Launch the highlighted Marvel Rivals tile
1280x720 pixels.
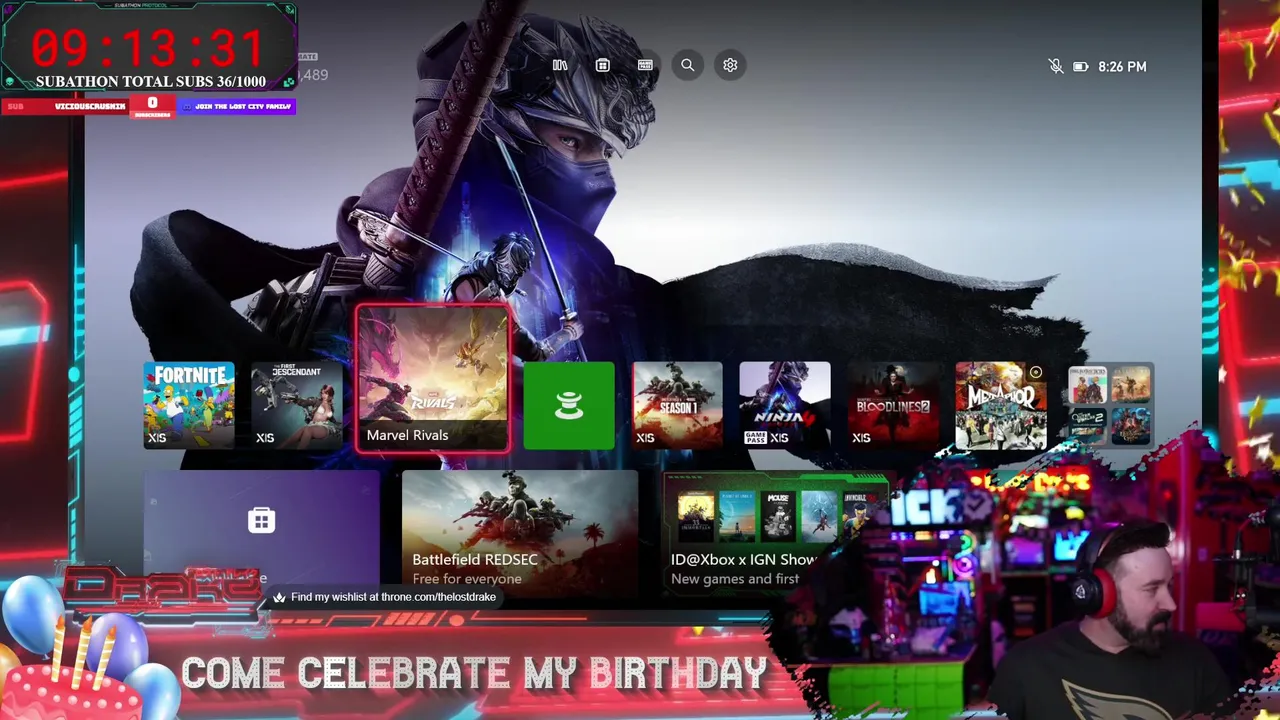tap(432, 379)
